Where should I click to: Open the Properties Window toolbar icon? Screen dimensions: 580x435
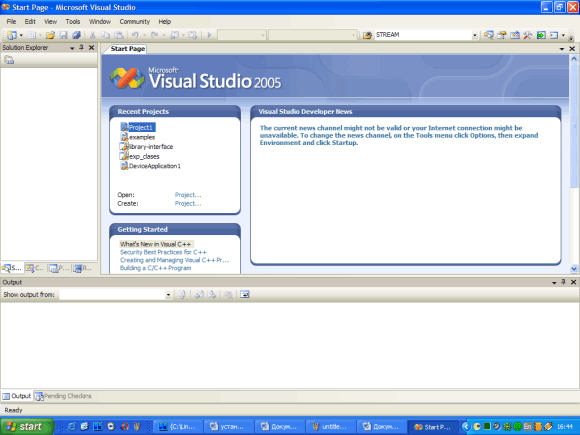(x=502, y=35)
